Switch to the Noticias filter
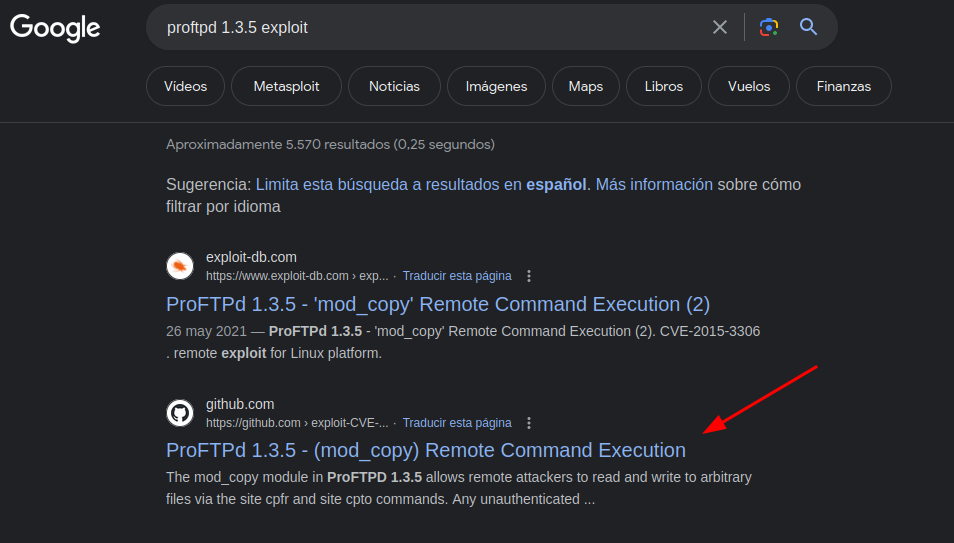This screenshot has width=954, height=543. pos(394,86)
